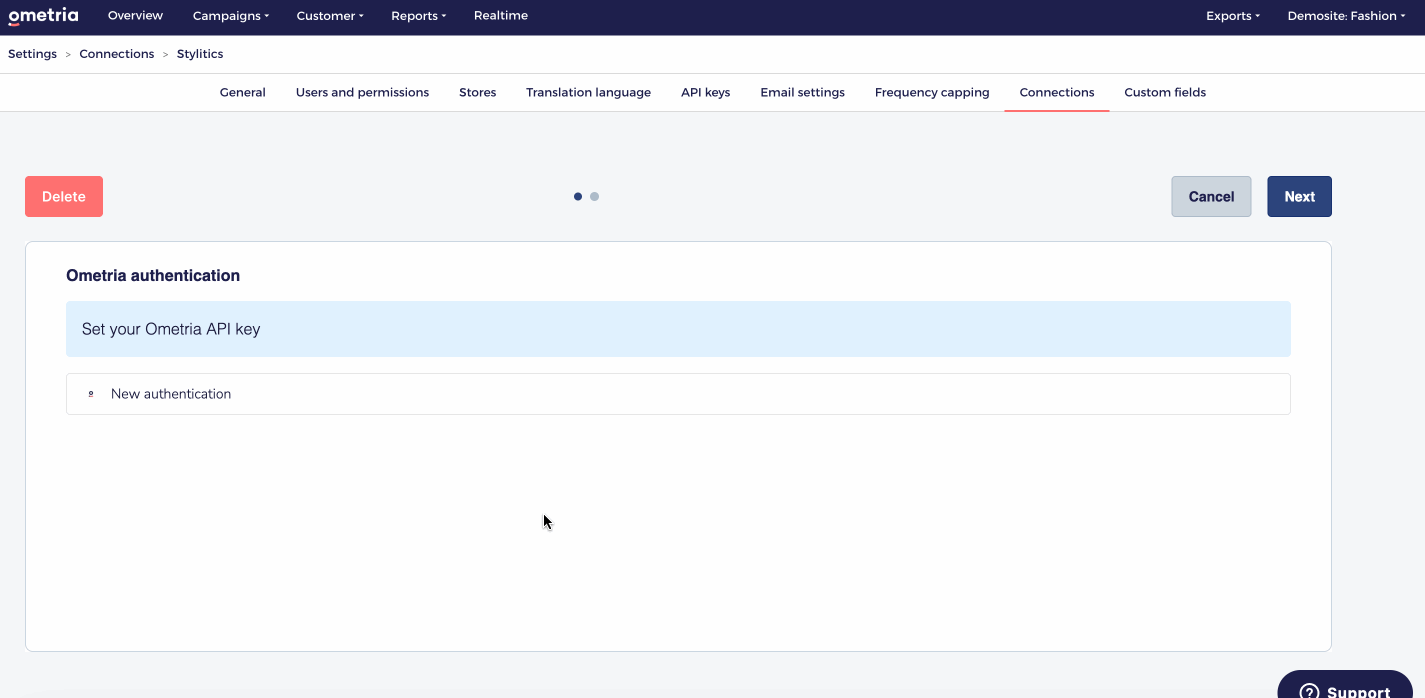
Task: Open the Demosite: Fashion account menu
Action: pyautogui.click(x=1346, y=16)
